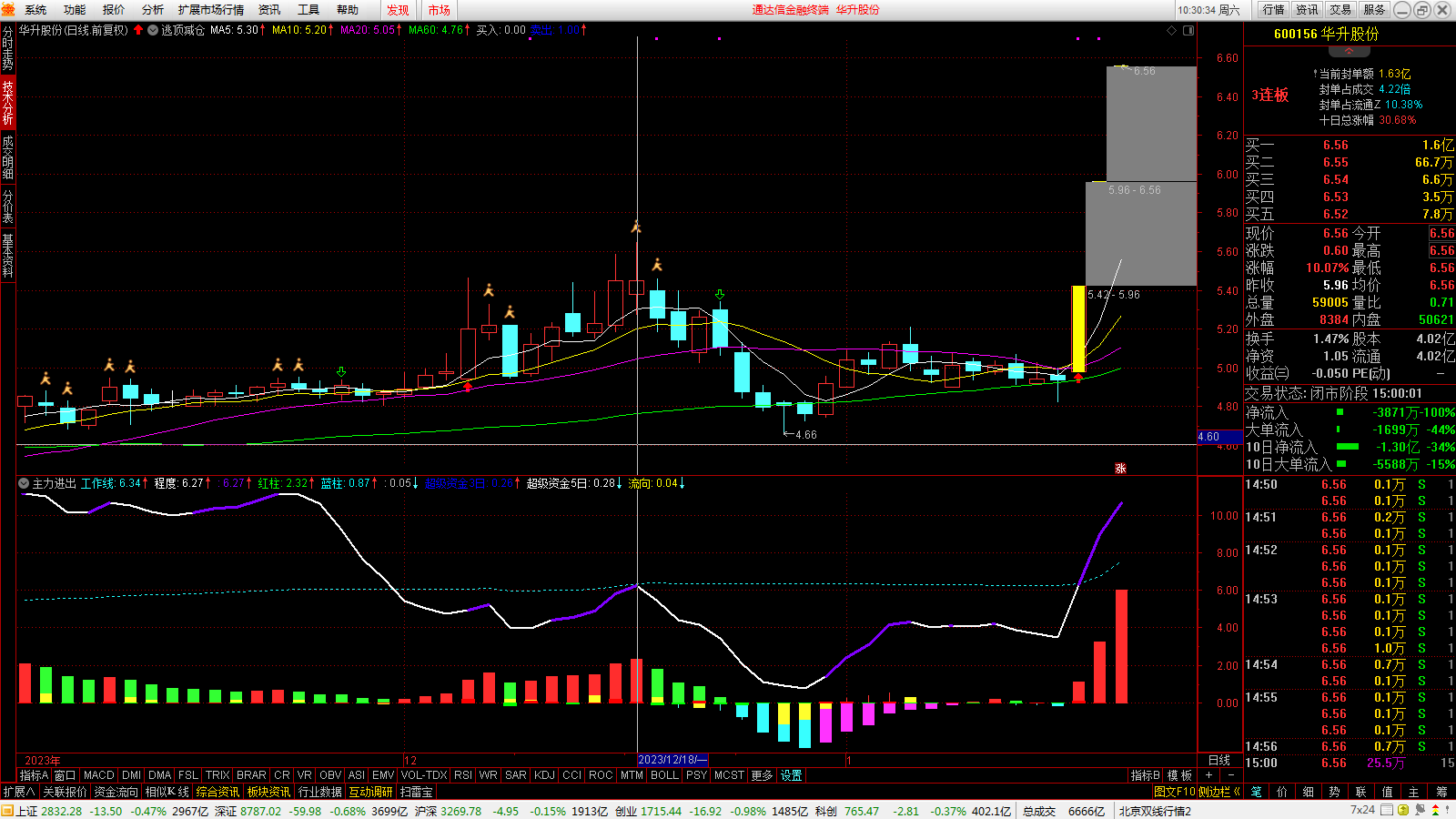Screen dimensions: 1456x819
Task: Open the 功能 menu
Action: [75, 10]
